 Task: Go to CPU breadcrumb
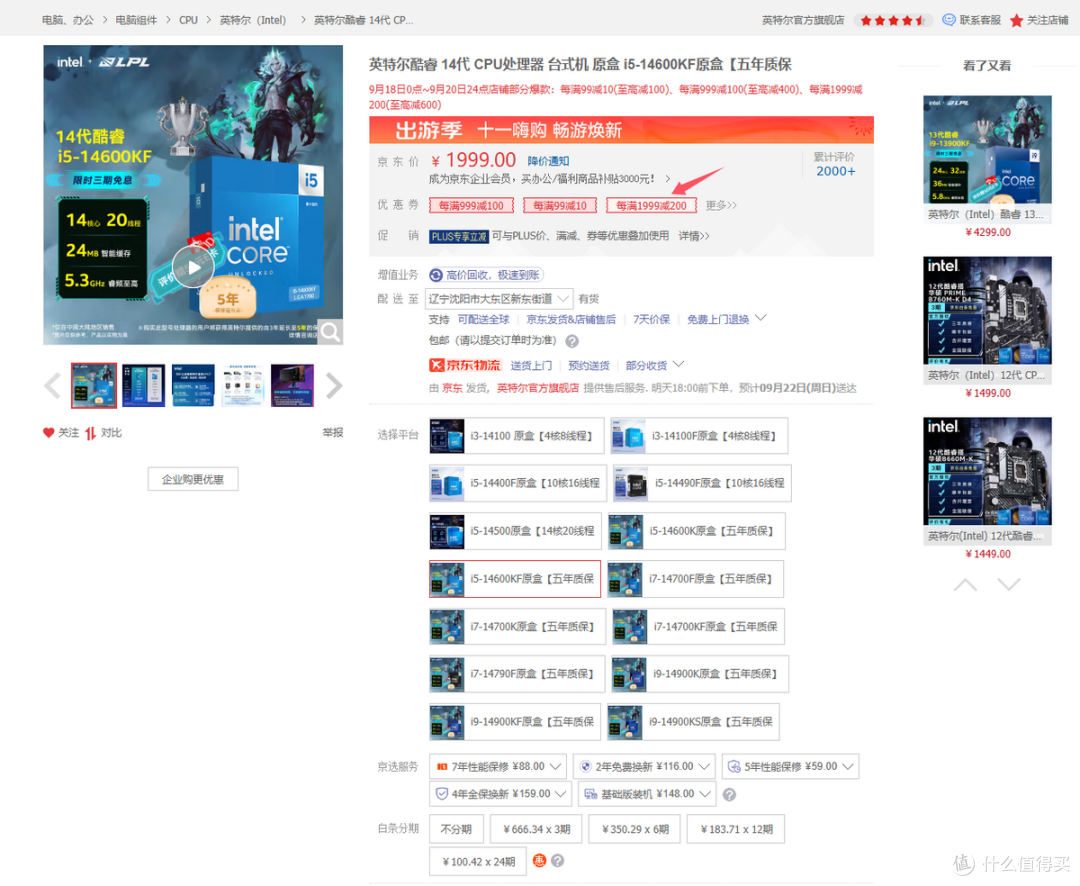tap(188, 20)
